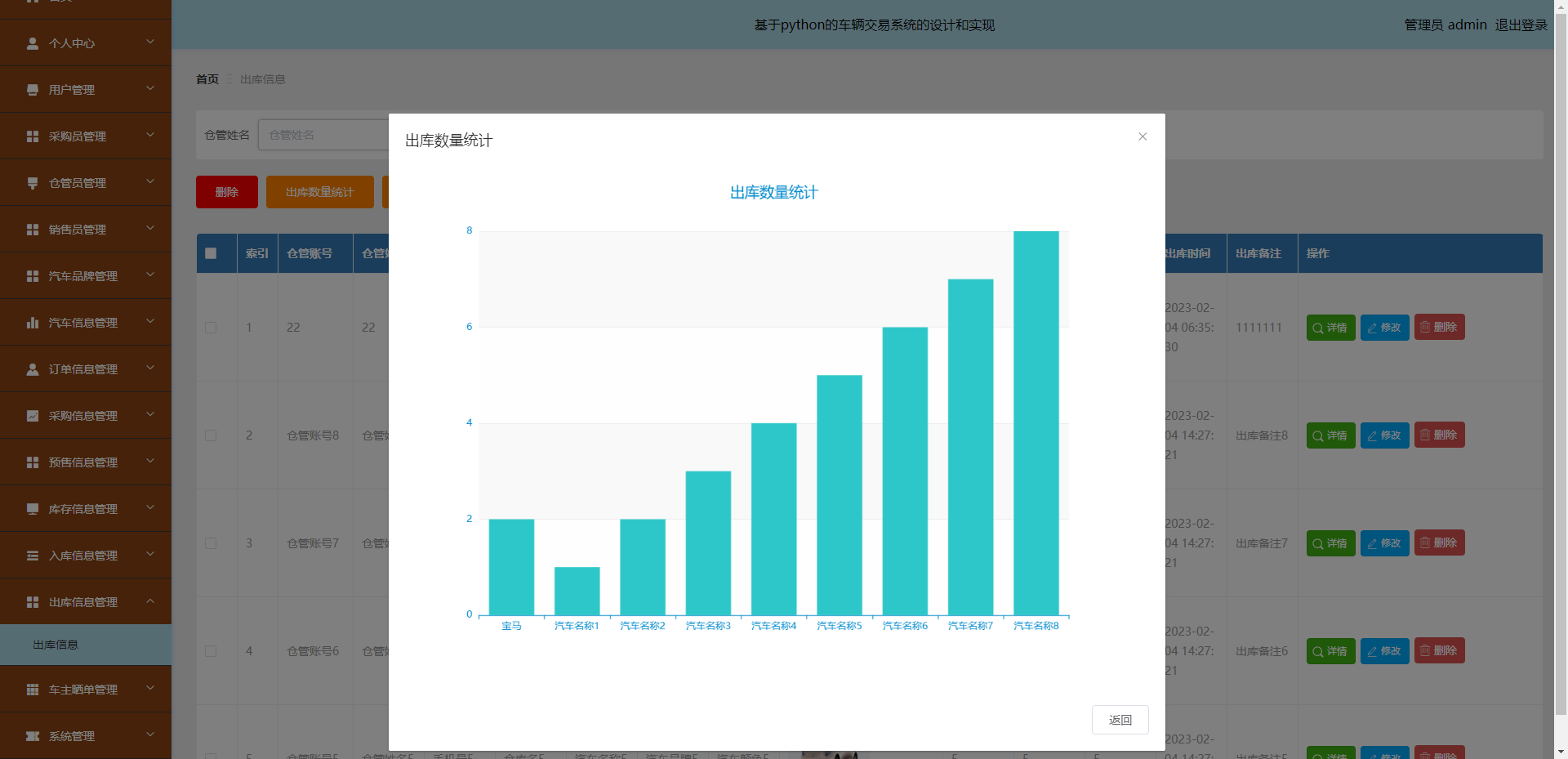Screen dimensions: 1568x759
Task: Click the 车主晒单管理 grid icon
Action: (33, 690)
